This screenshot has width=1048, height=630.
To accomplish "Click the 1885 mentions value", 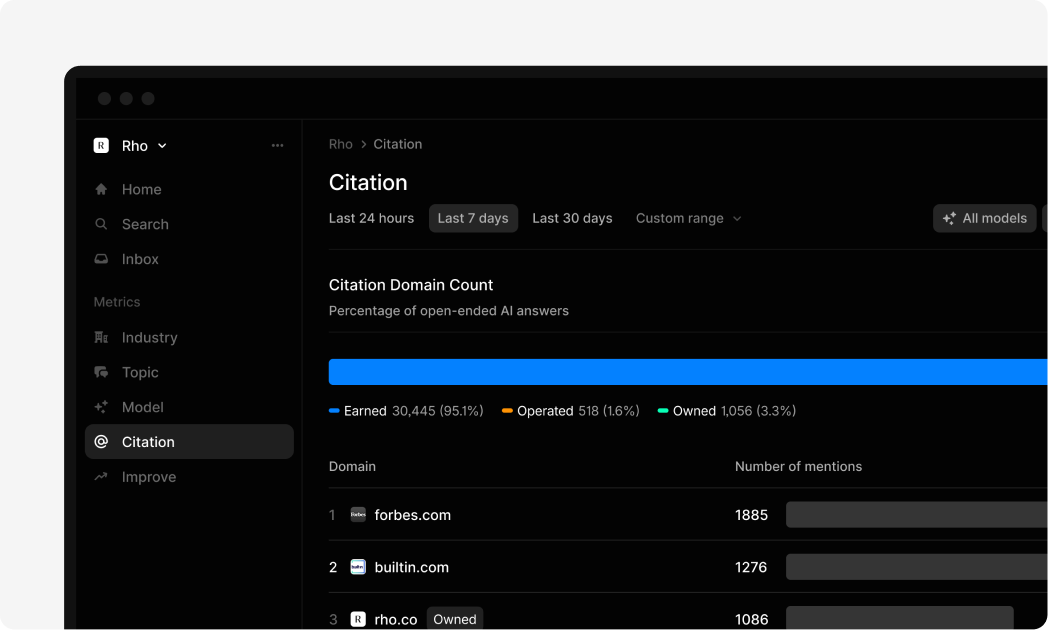I will (751, 515).
